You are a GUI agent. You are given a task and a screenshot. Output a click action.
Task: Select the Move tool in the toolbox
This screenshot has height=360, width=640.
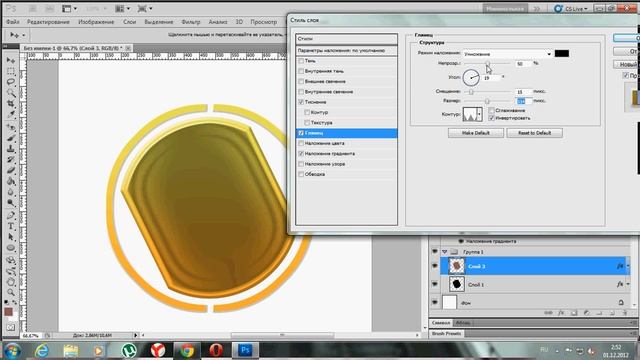tap(11, 60)
